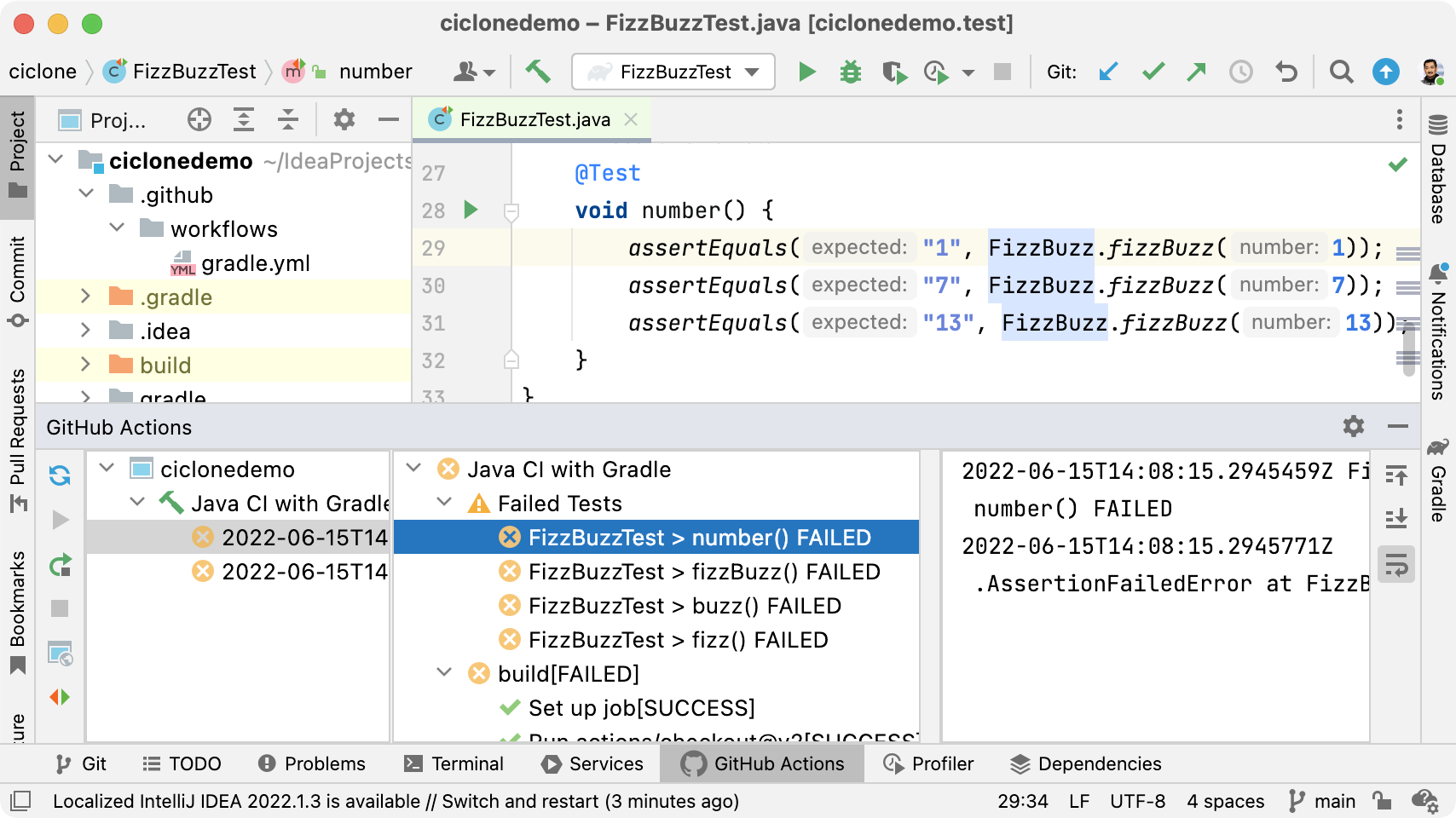Toggle soft-wrap in the log output
The width and height of the screenshot is (1456, 818).
click(x=1396, y=564)
